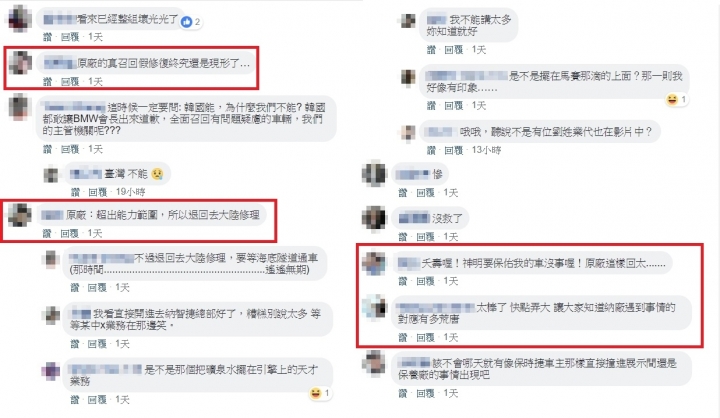
Task: Reply to the 沒救了 comment
Action: (425, 237)
